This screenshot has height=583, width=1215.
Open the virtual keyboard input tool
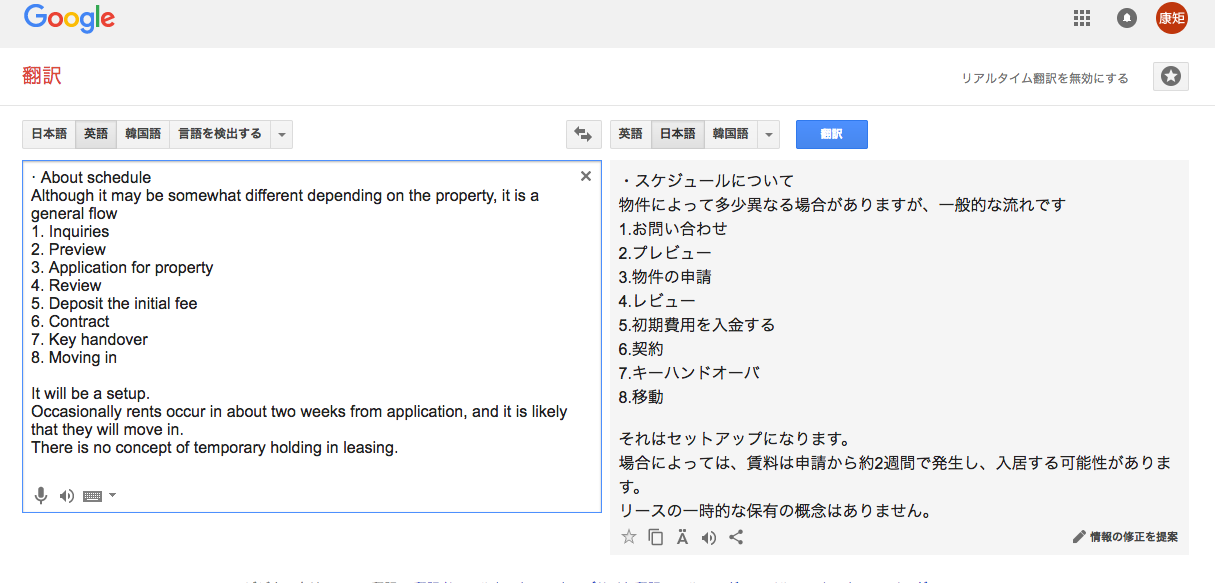(93, 495)
